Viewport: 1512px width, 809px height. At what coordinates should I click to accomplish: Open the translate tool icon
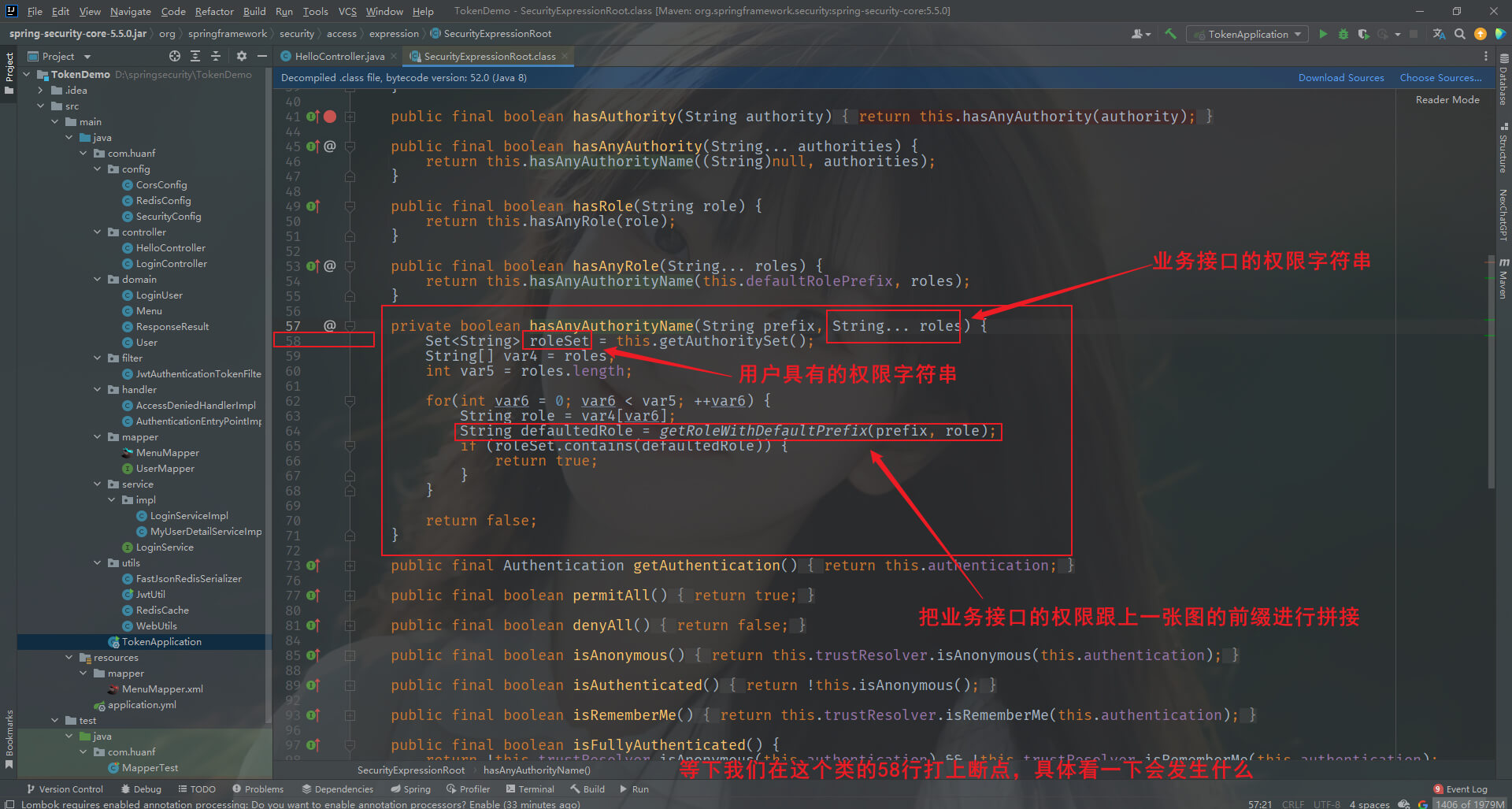pyautogui.click(x=1439, y=34)
